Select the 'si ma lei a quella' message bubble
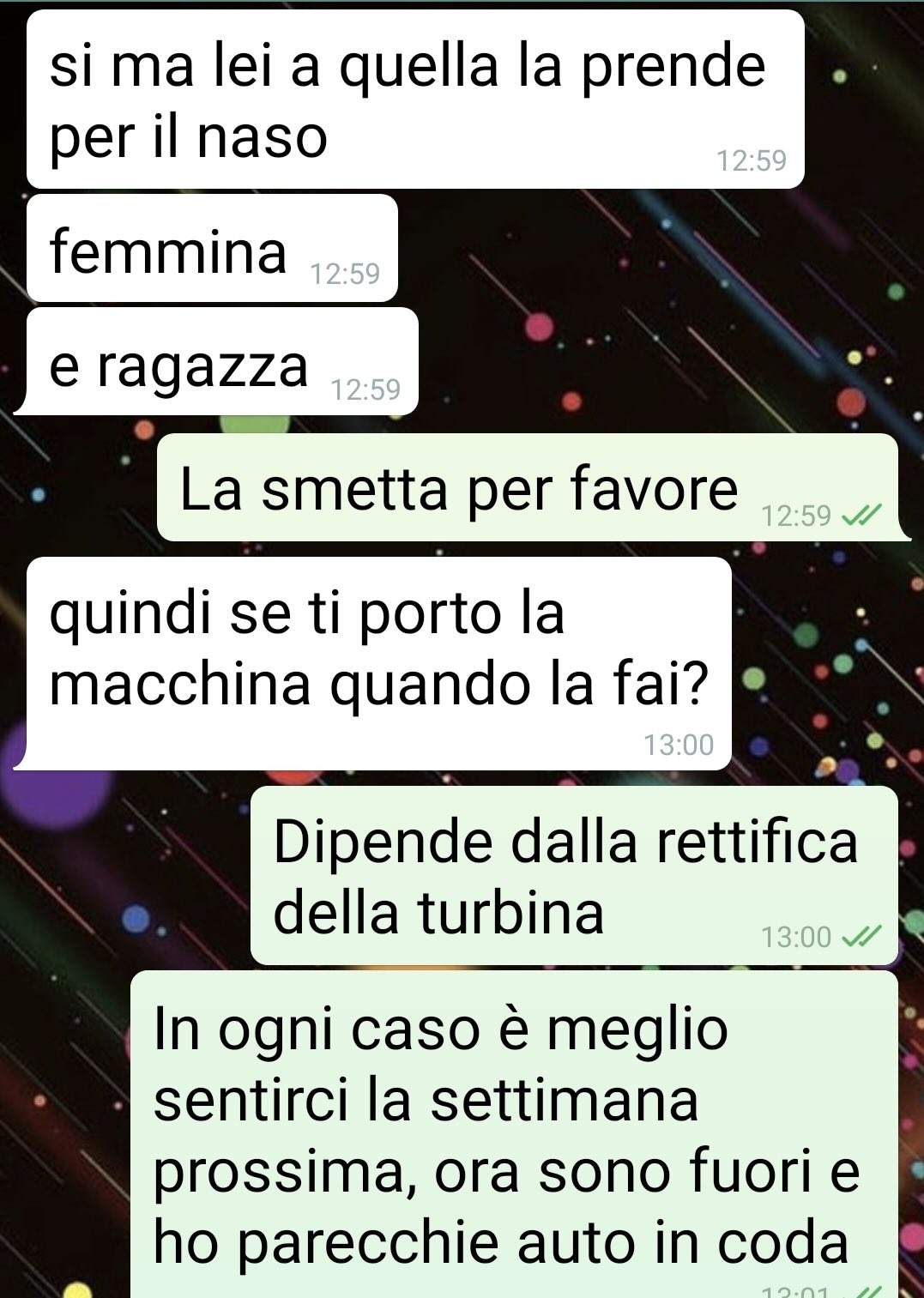Screen dimensions: 924x1298 (415, 100)
